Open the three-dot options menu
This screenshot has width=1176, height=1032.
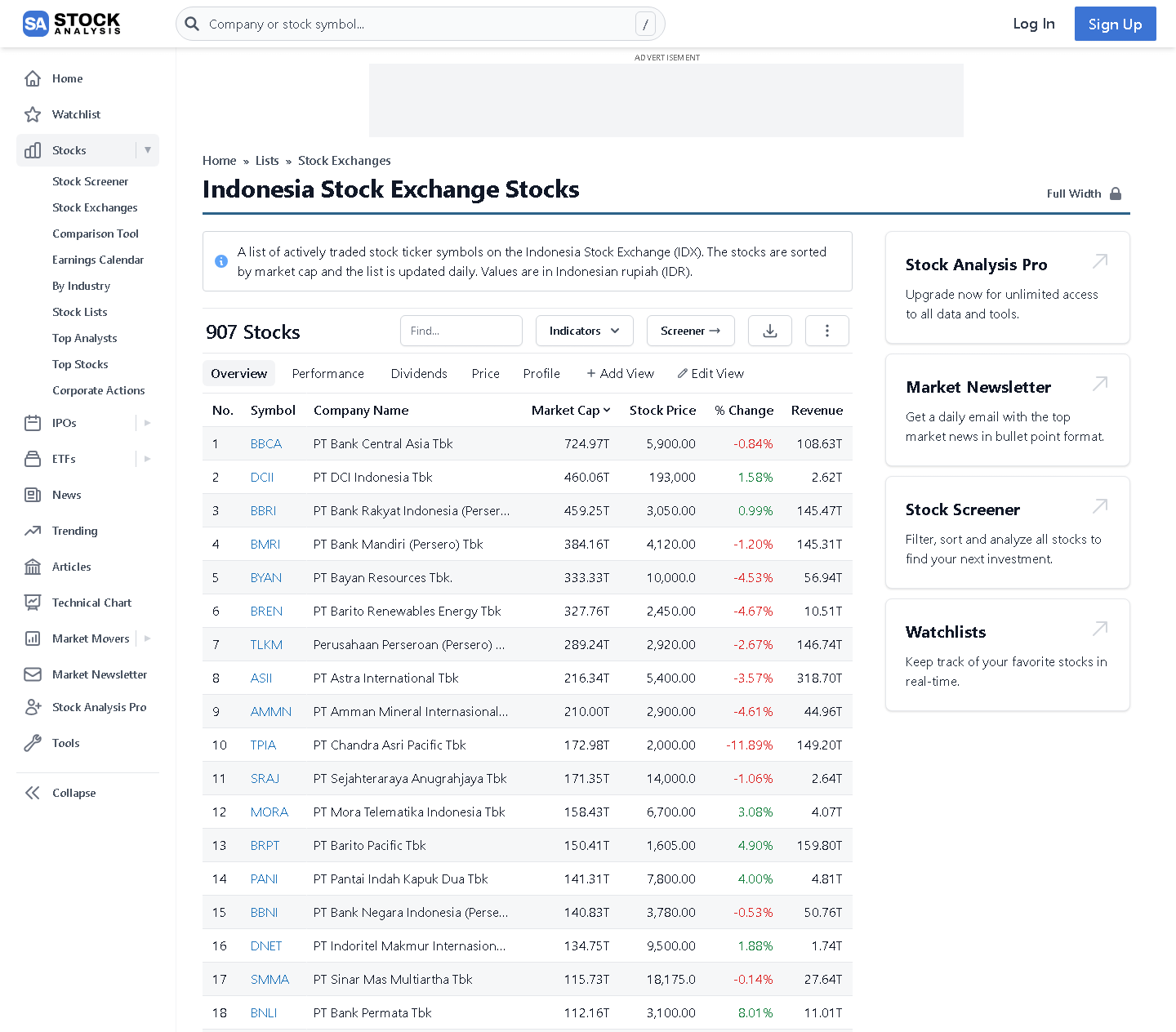click(827, 331)
